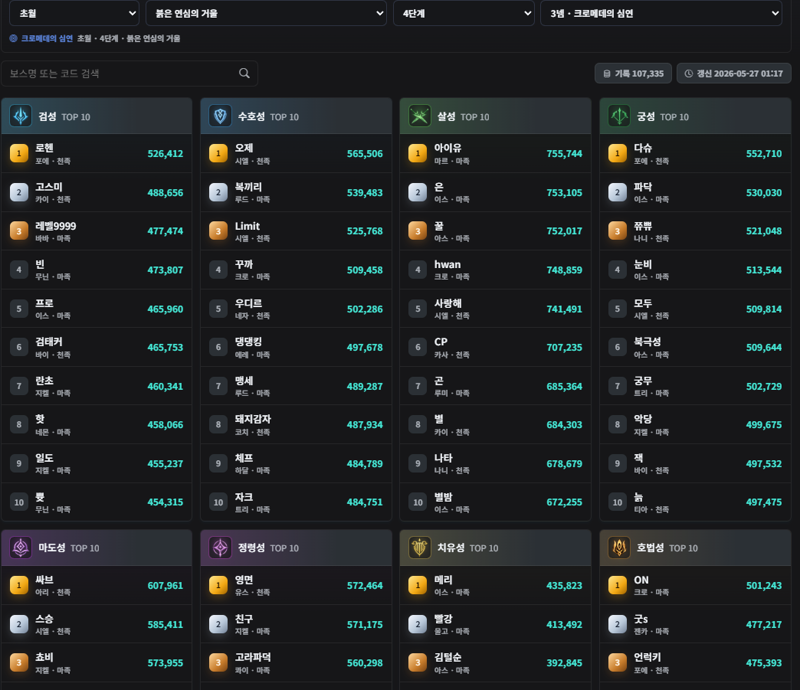Click the 호법성 class icon

pyautogui.click(x=619, y=548)
